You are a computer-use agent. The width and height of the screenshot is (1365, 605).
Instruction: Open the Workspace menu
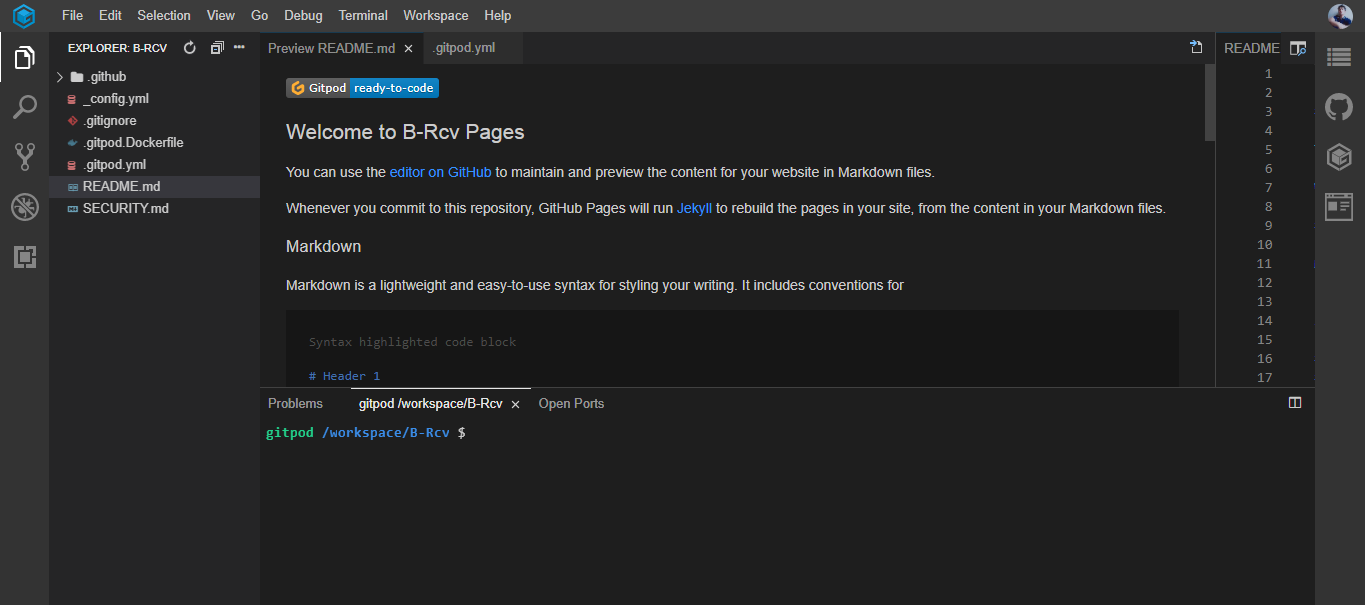[436, 16]
